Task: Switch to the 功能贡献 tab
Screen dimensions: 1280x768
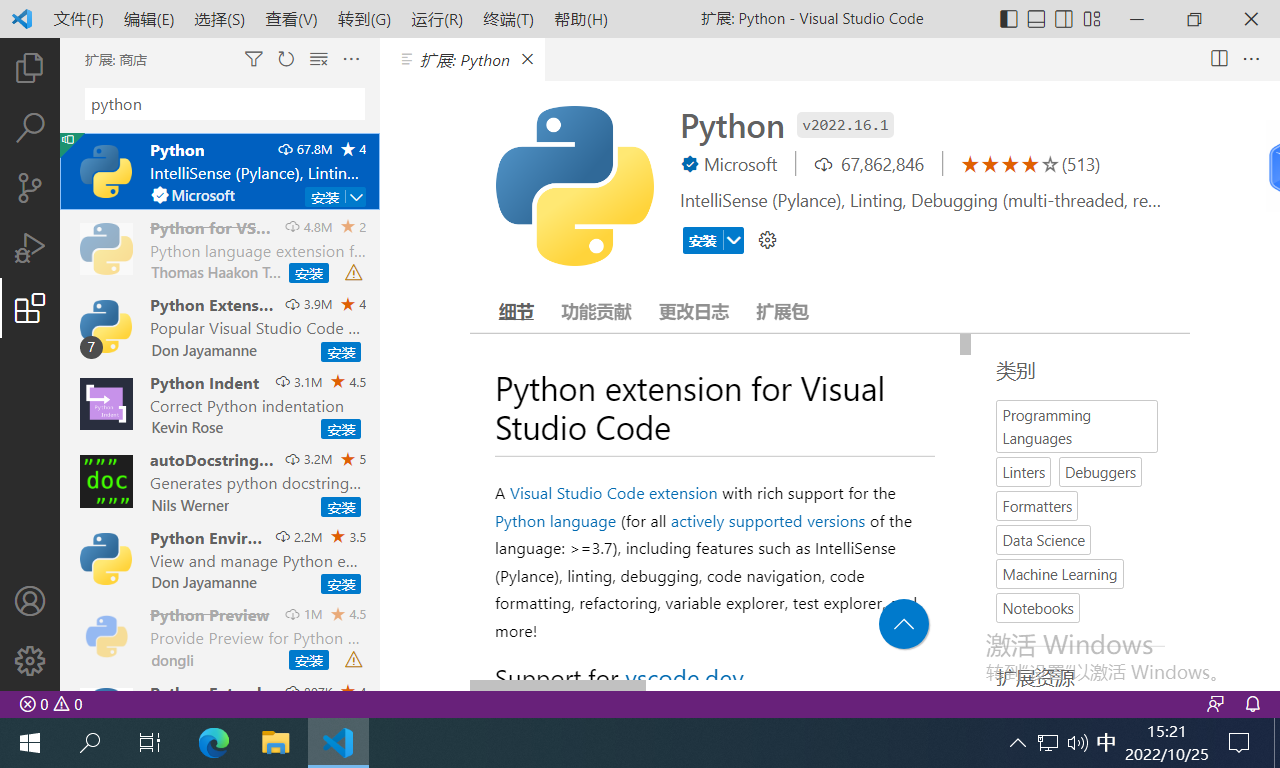Action: [x=596, y=312]
